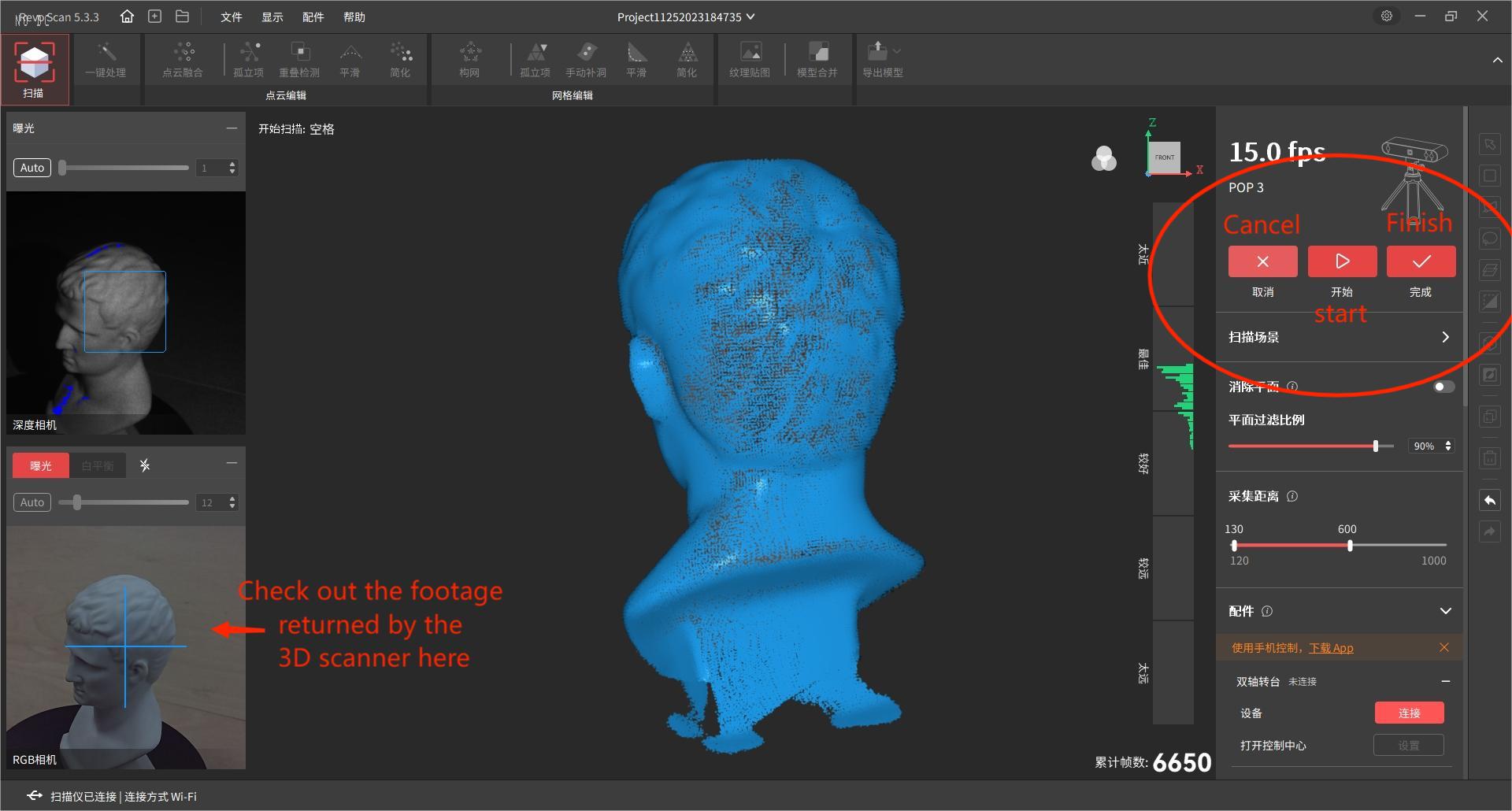
Task: Click the RGB exposure value field
Action: tap(217, 502)
